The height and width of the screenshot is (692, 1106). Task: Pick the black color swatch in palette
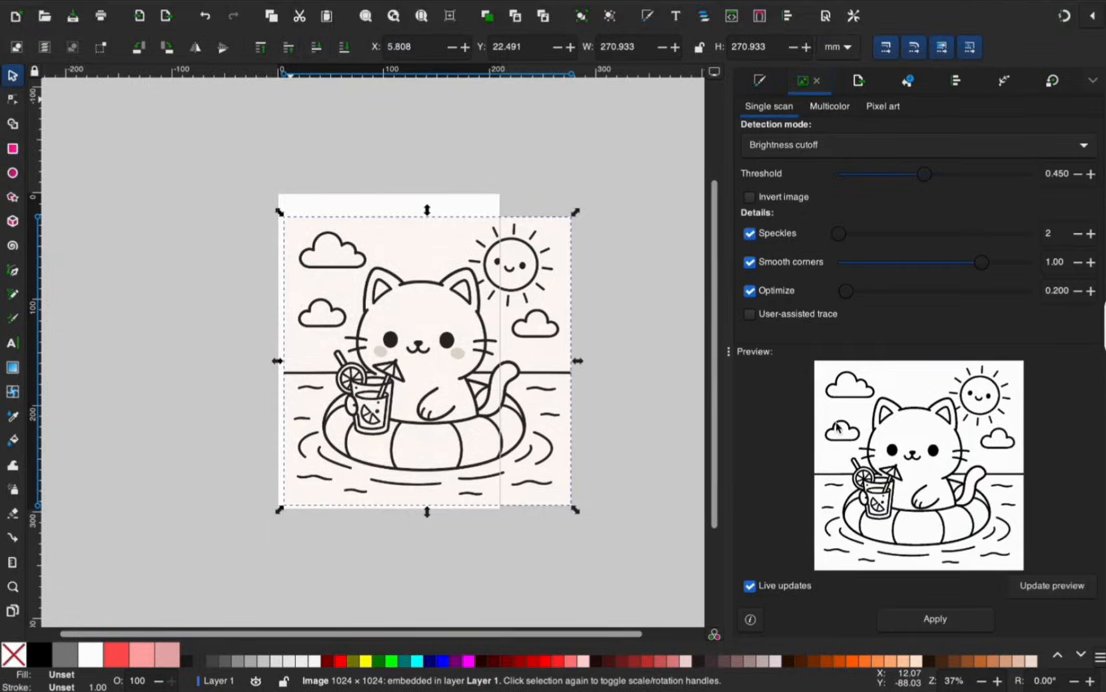coord(39,655)
